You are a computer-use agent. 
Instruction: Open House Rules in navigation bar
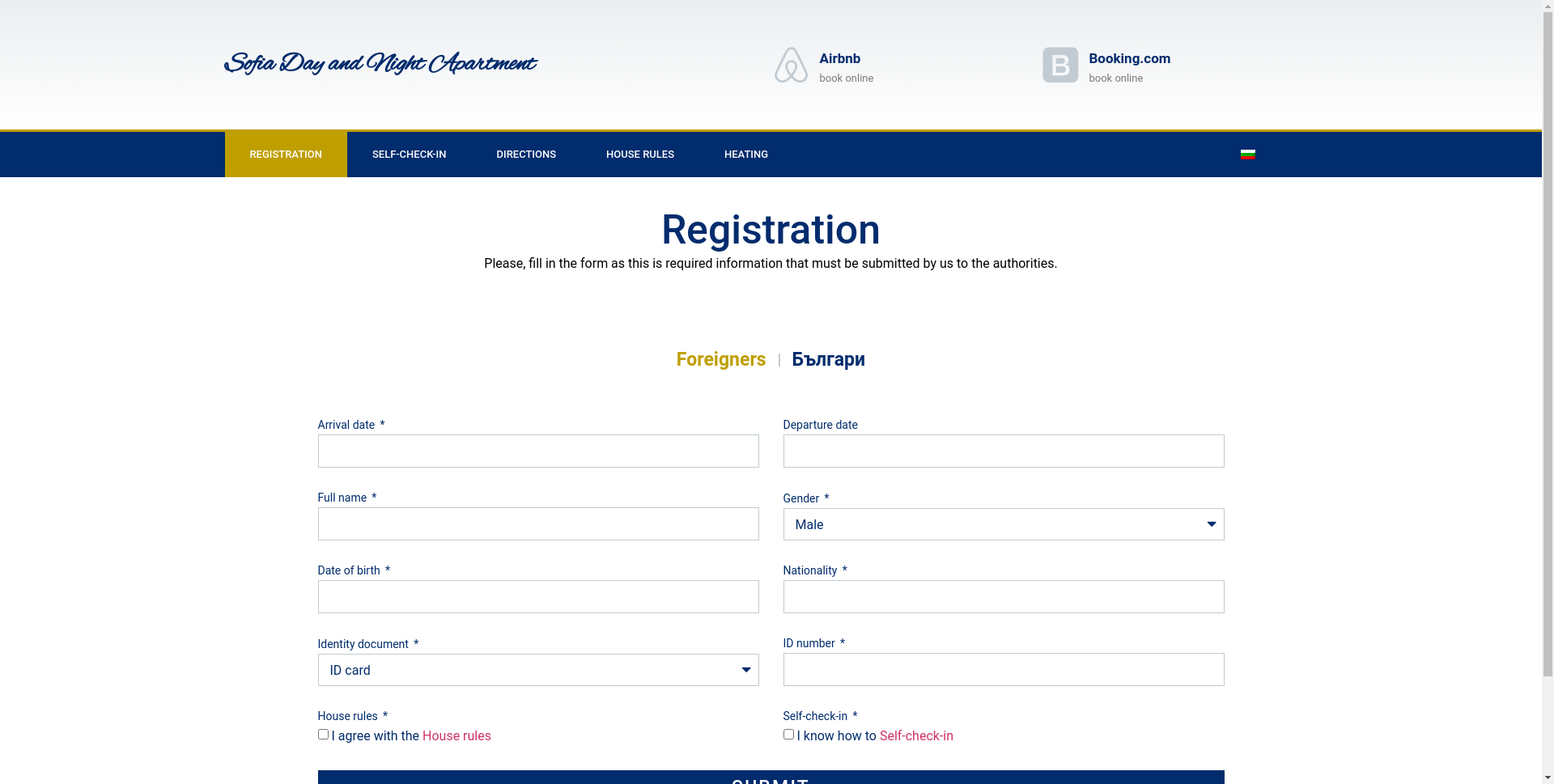(639, 155)
